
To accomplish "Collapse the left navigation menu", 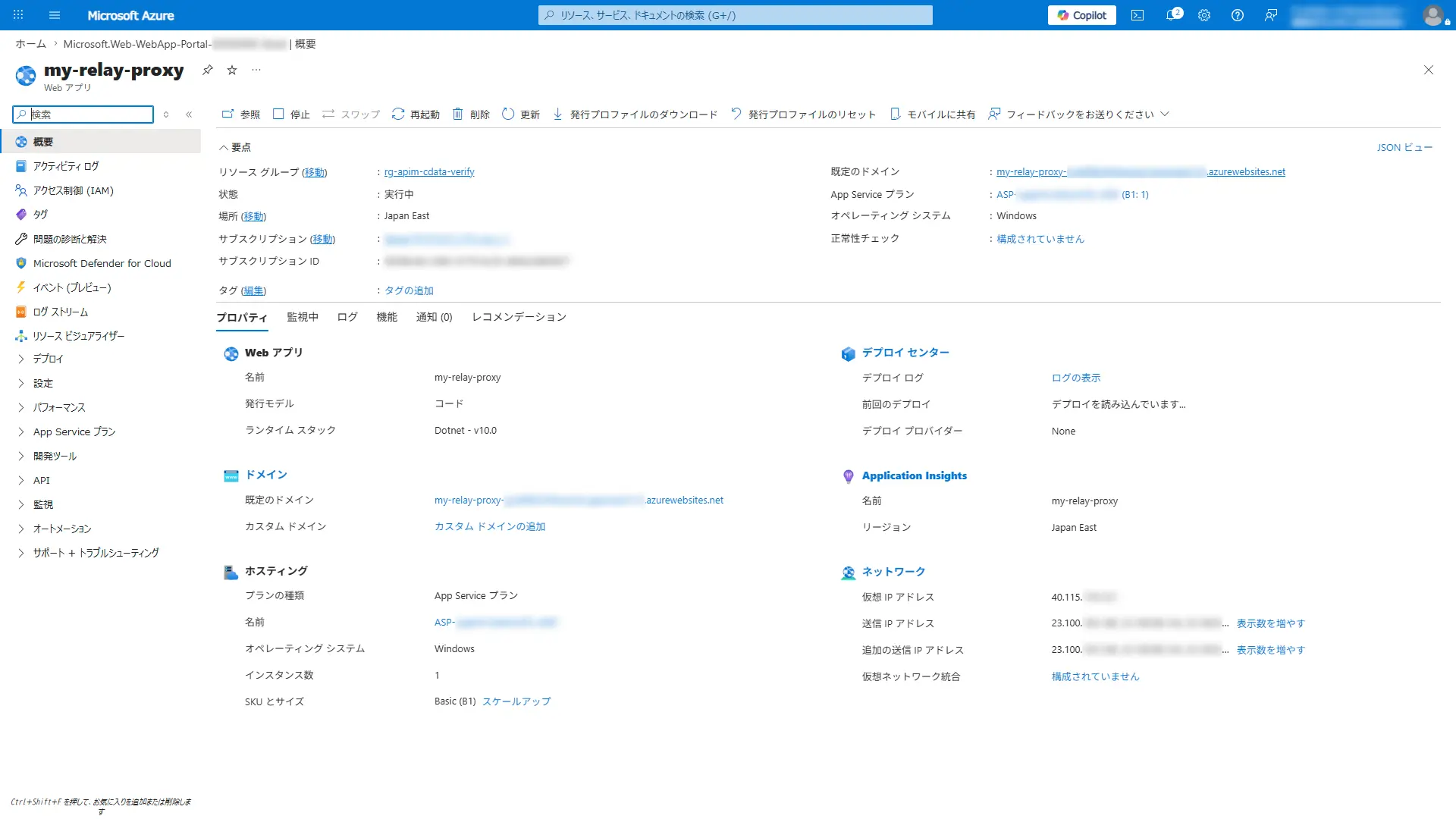I will pos(189,115).
